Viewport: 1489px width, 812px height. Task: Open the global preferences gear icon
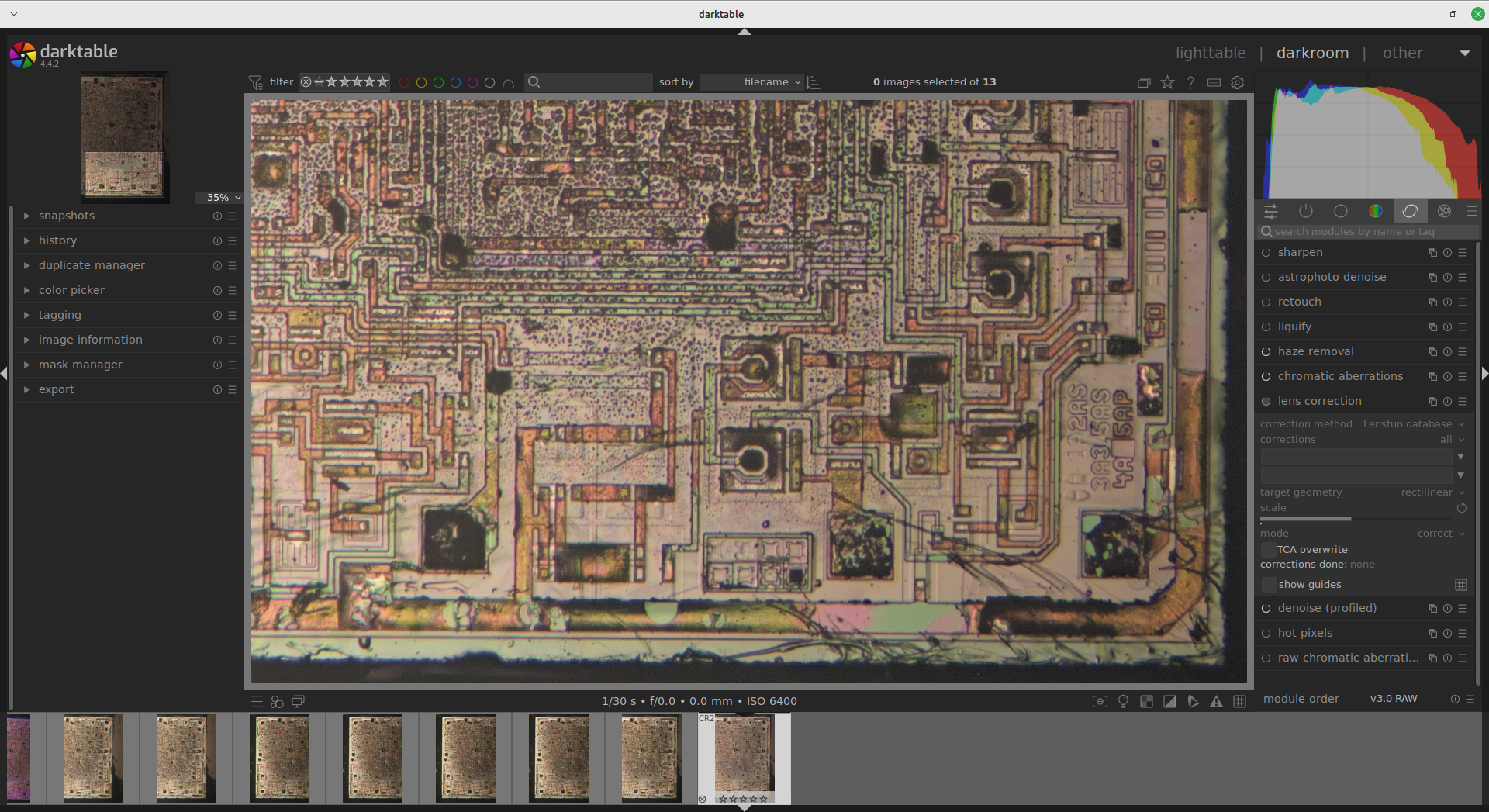(1238, 82)
